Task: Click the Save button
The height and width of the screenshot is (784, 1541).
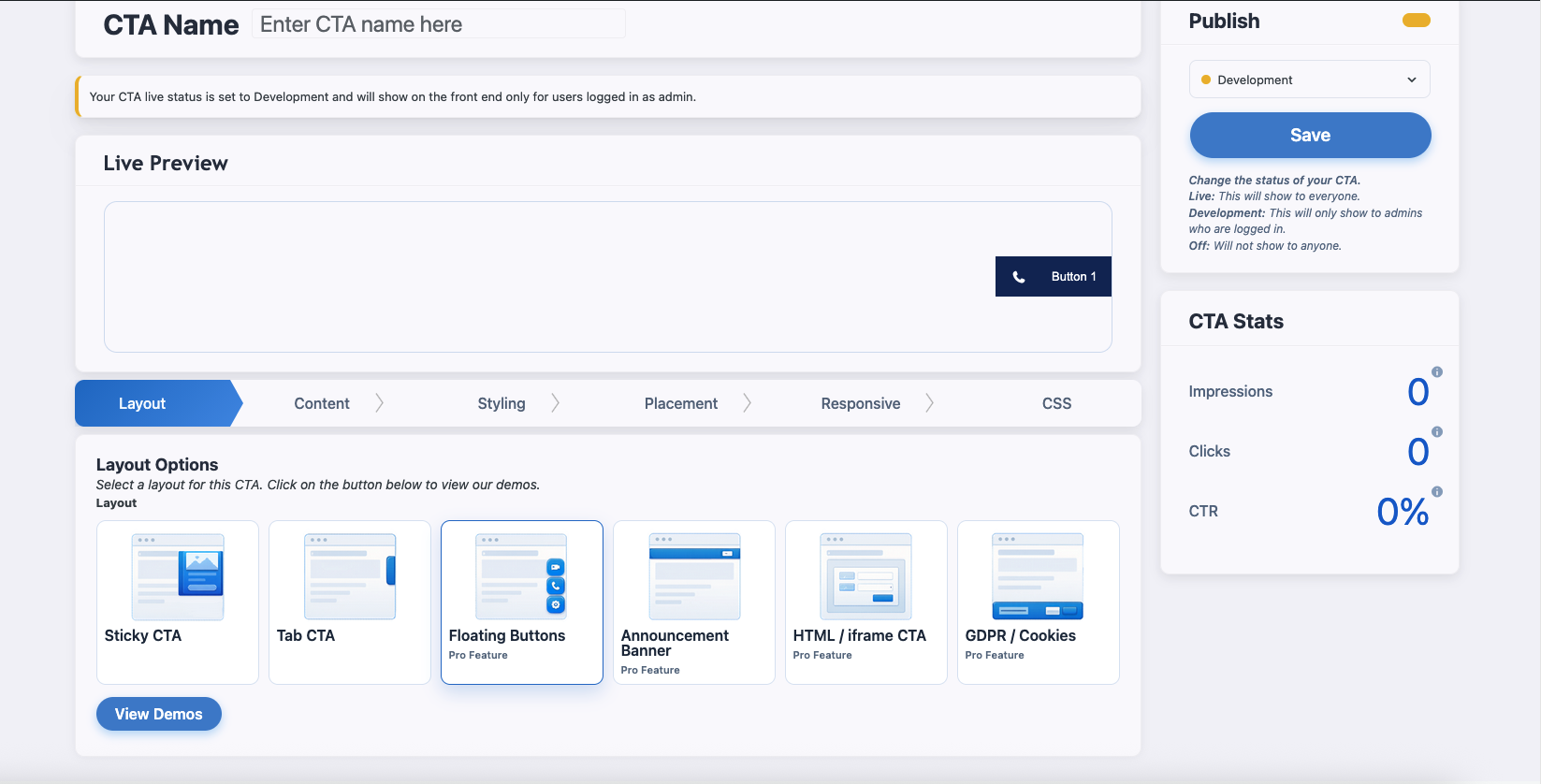Action: 1310,136
